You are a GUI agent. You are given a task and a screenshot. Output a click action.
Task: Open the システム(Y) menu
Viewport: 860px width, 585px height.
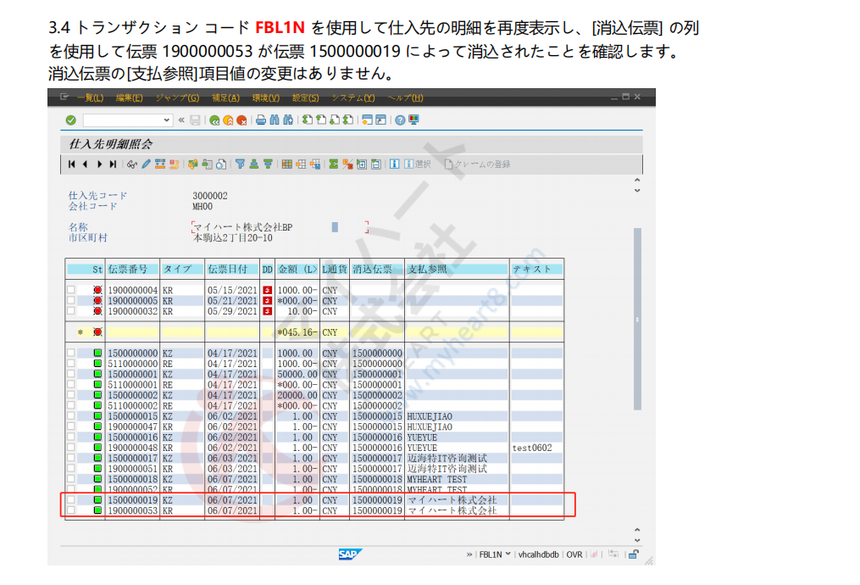tap(354, 98)
